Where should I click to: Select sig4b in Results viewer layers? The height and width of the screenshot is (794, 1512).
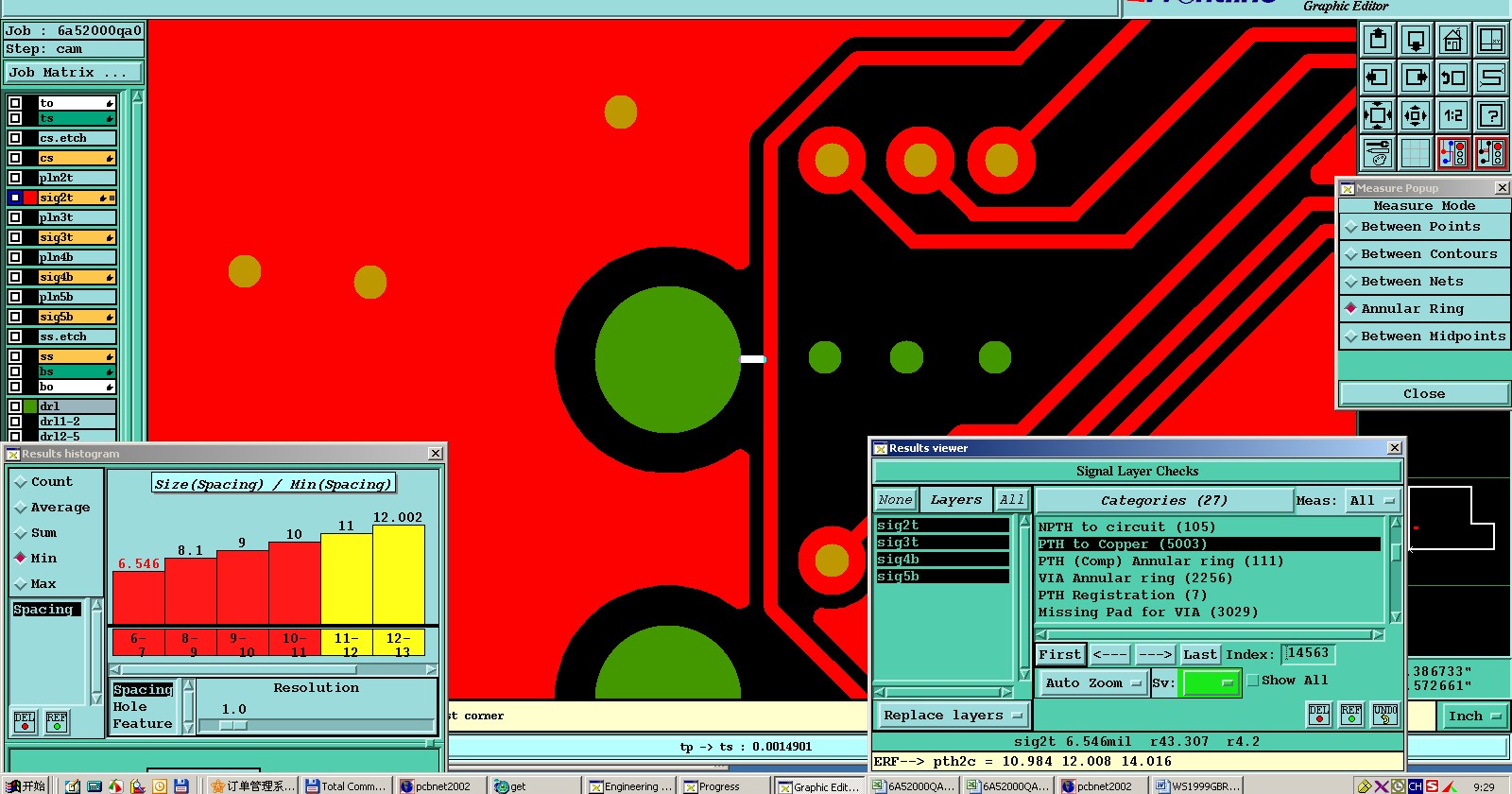point(942,560)
